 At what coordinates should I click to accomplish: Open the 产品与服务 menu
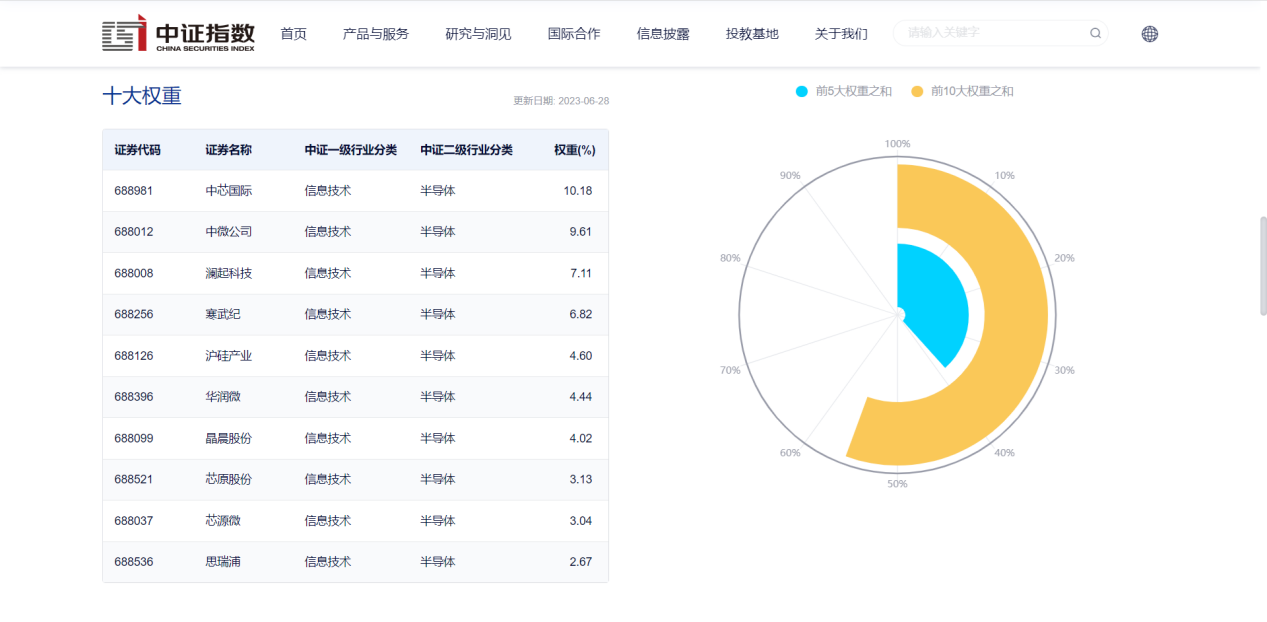click(x=376, y=34)
